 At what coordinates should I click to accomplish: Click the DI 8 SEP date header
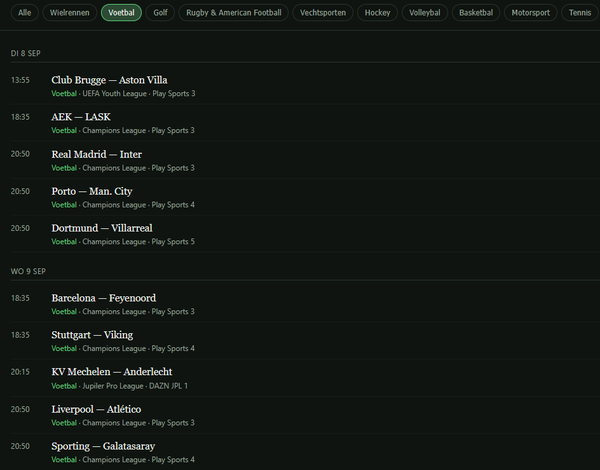[x=25, y=53]
